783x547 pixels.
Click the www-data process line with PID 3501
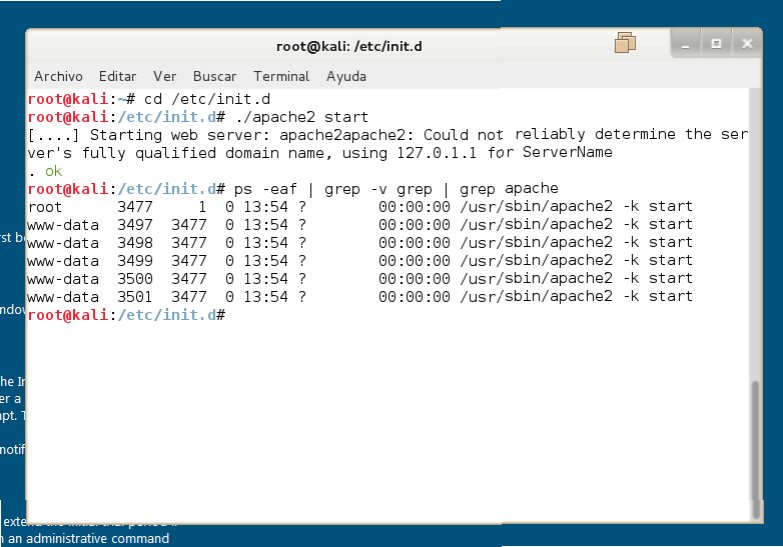coord(360,297)
